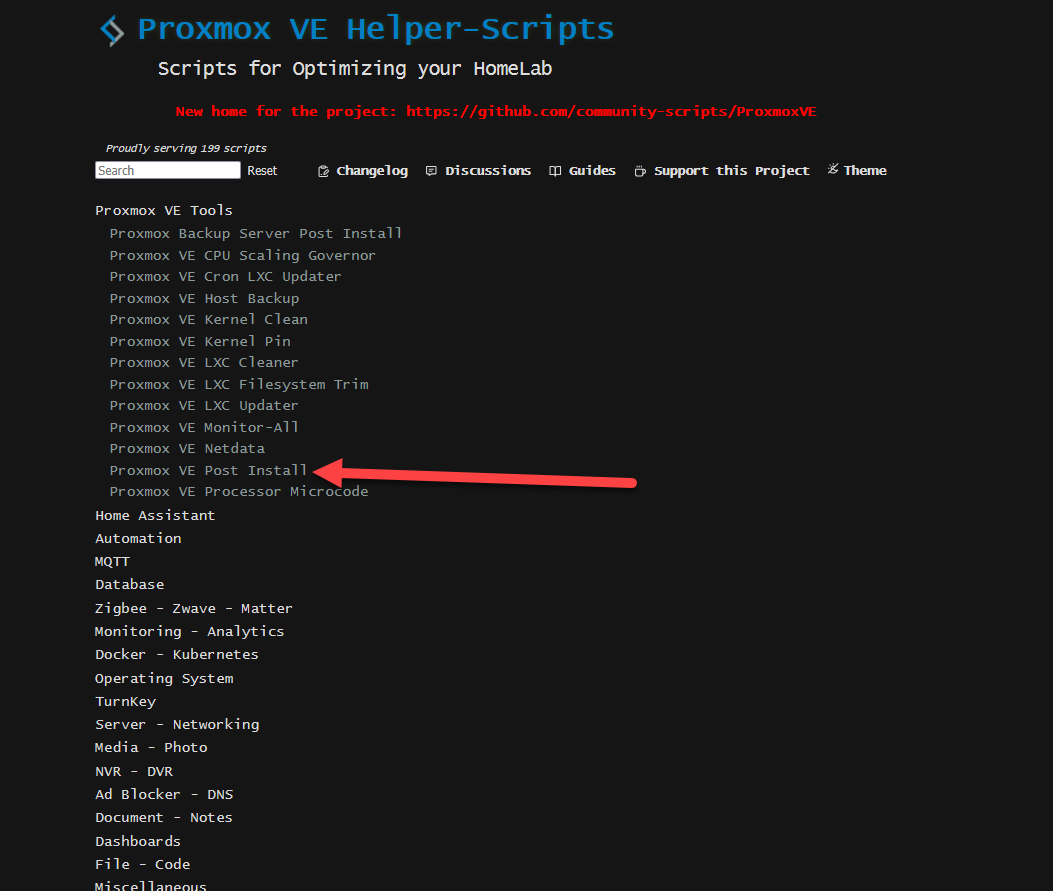Image resolution: width=1053 pixels, height=891 pixels.
Task: Expand the Docker - Kubernetes category
Action: click(x=176, y=654)
